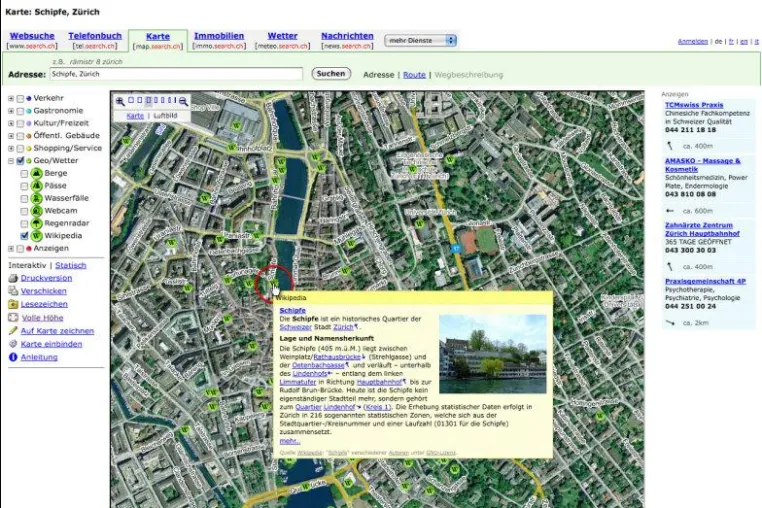Switch to the Wetter tab
The height and width of the screenshot is (508, 762).
click(x=282, y=36)
